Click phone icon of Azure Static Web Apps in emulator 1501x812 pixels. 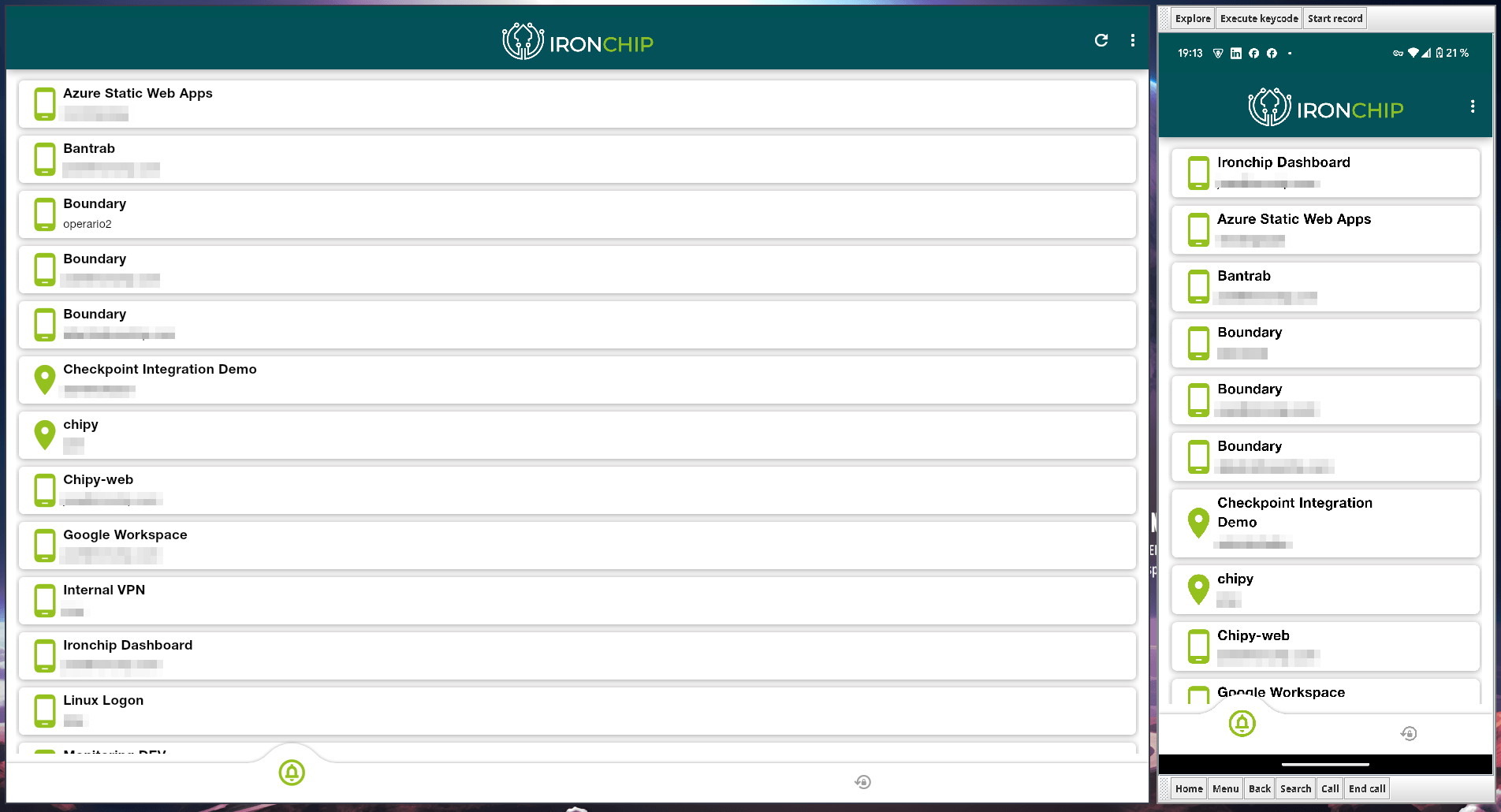coord(1198,230)
